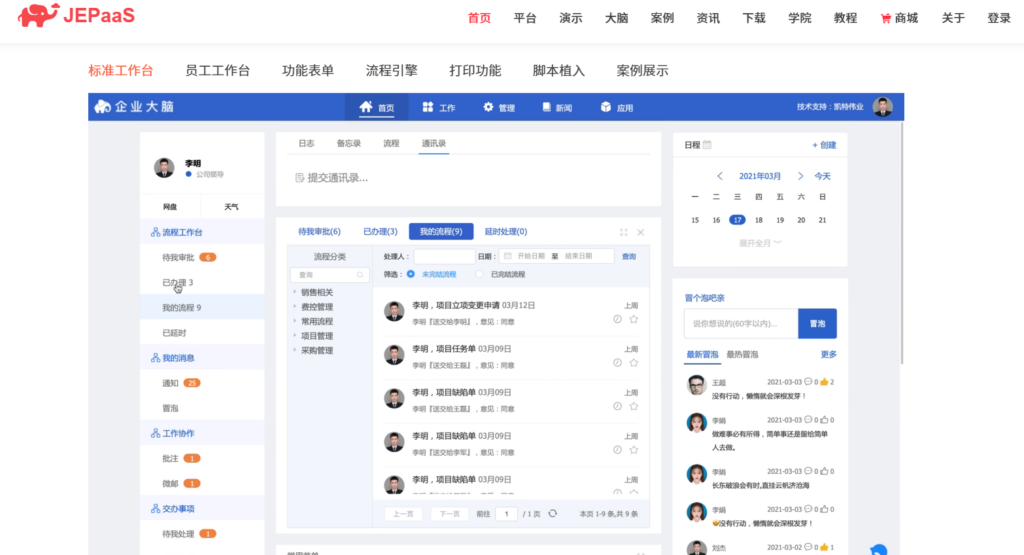Expand full month with 展开全月
1024x555 pixels.
point(760,243)
